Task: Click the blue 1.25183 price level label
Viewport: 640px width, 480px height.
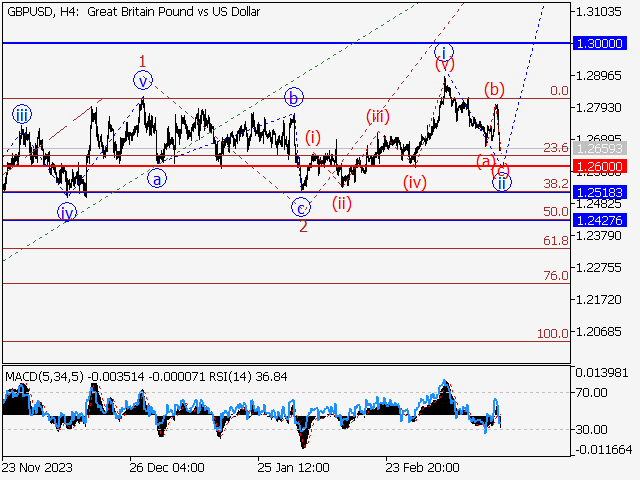Action: coord(600,192)
